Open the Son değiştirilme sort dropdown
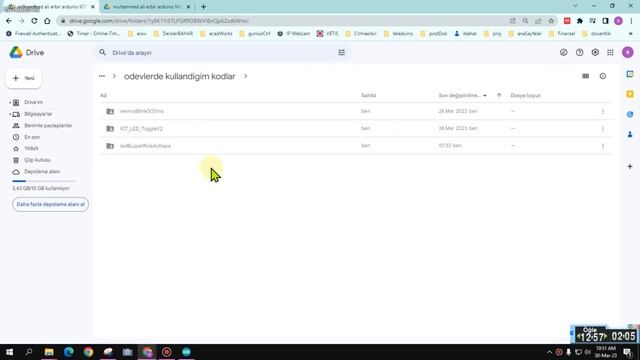Viewport: 640px width, 360px height. point(462,96)
